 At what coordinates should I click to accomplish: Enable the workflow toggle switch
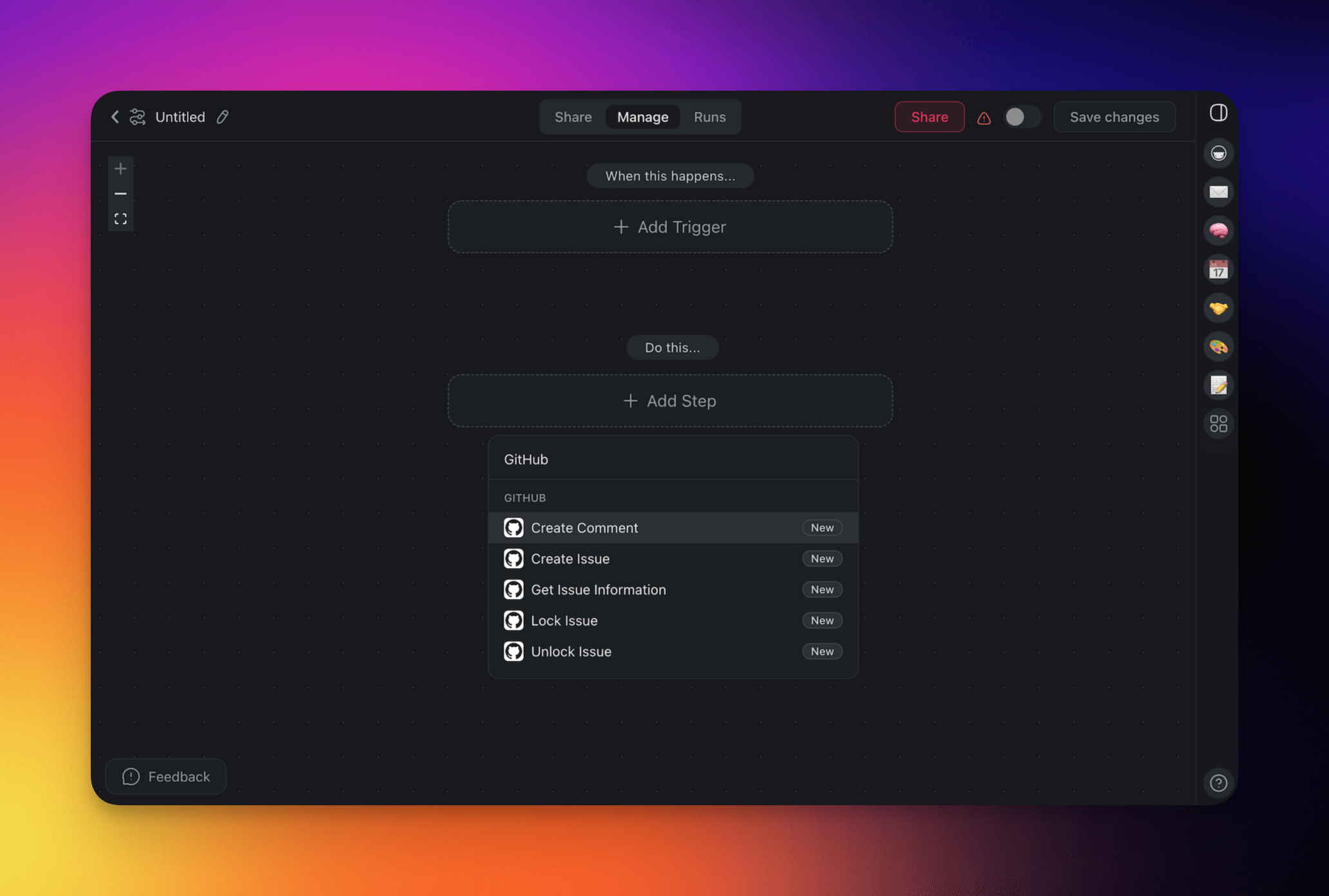pos(1022,117)
